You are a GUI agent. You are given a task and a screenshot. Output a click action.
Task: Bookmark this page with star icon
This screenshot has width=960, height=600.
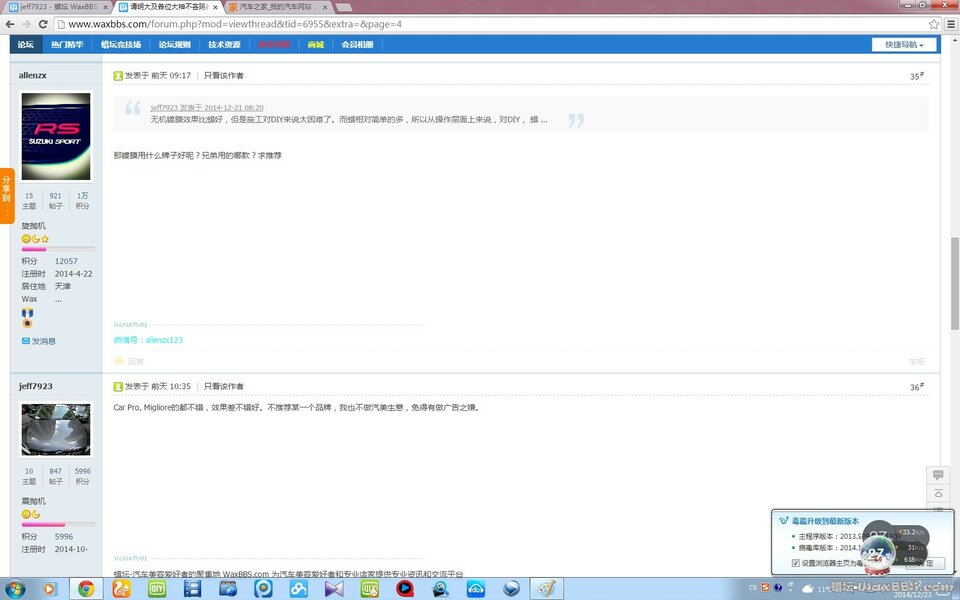pyautogui.click(x=934, y=24)
